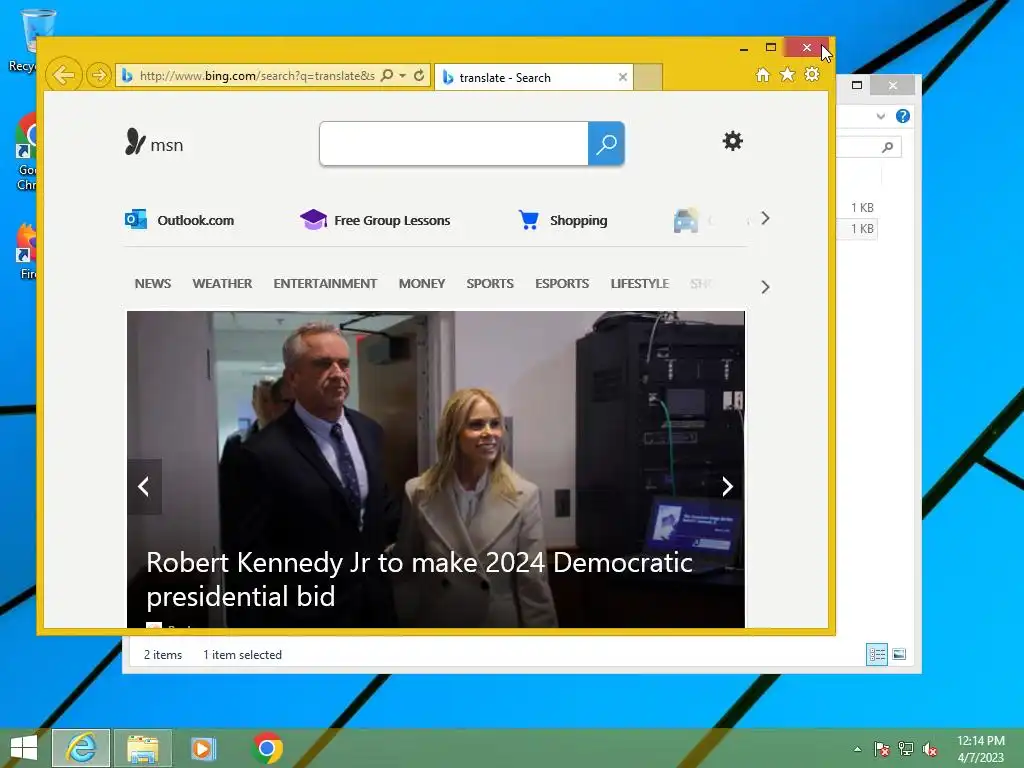Open Action Center flag tray icon
Viewport: 1024px width, 768px height.
pyautogui.click(x=882, y=749)
